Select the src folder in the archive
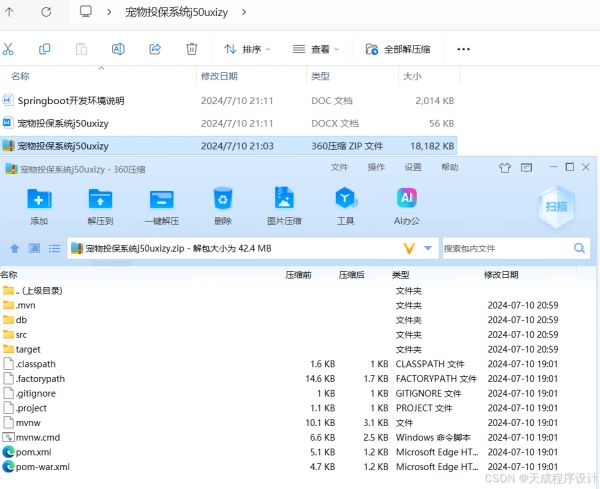The height and width of the screenshot is (489, 600). 21,335
